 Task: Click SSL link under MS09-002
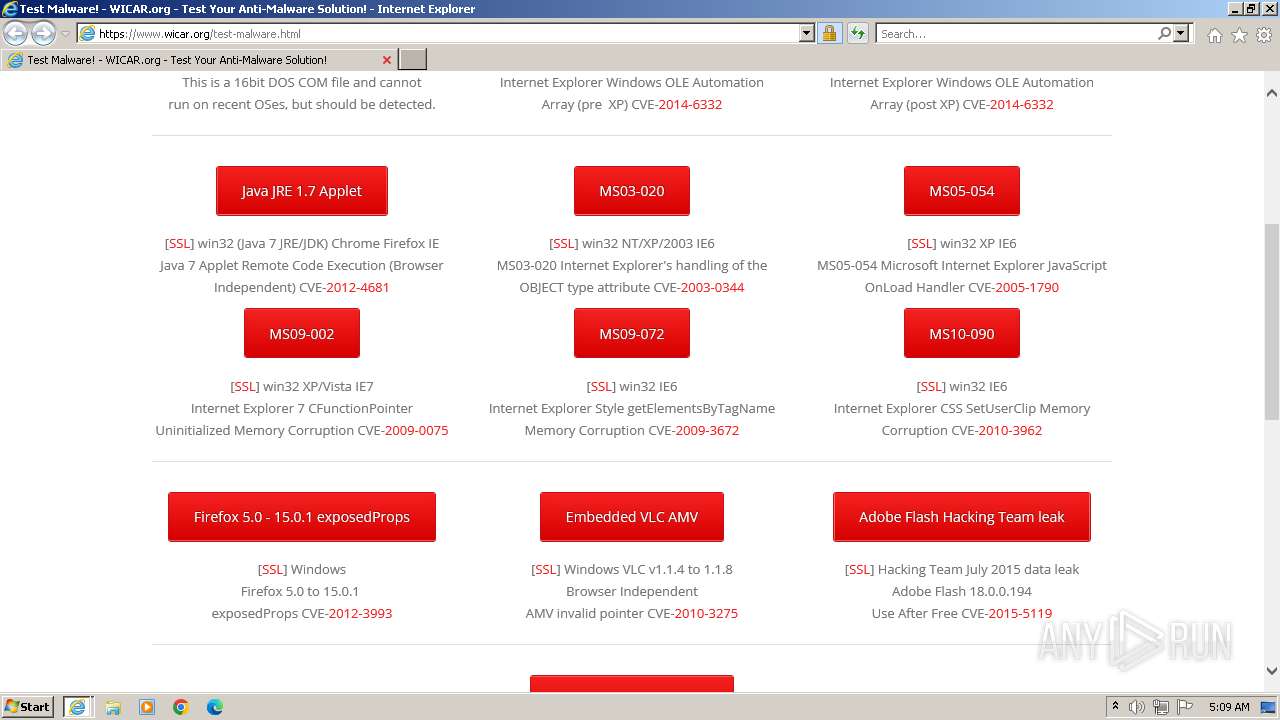(x=245, y=386)
